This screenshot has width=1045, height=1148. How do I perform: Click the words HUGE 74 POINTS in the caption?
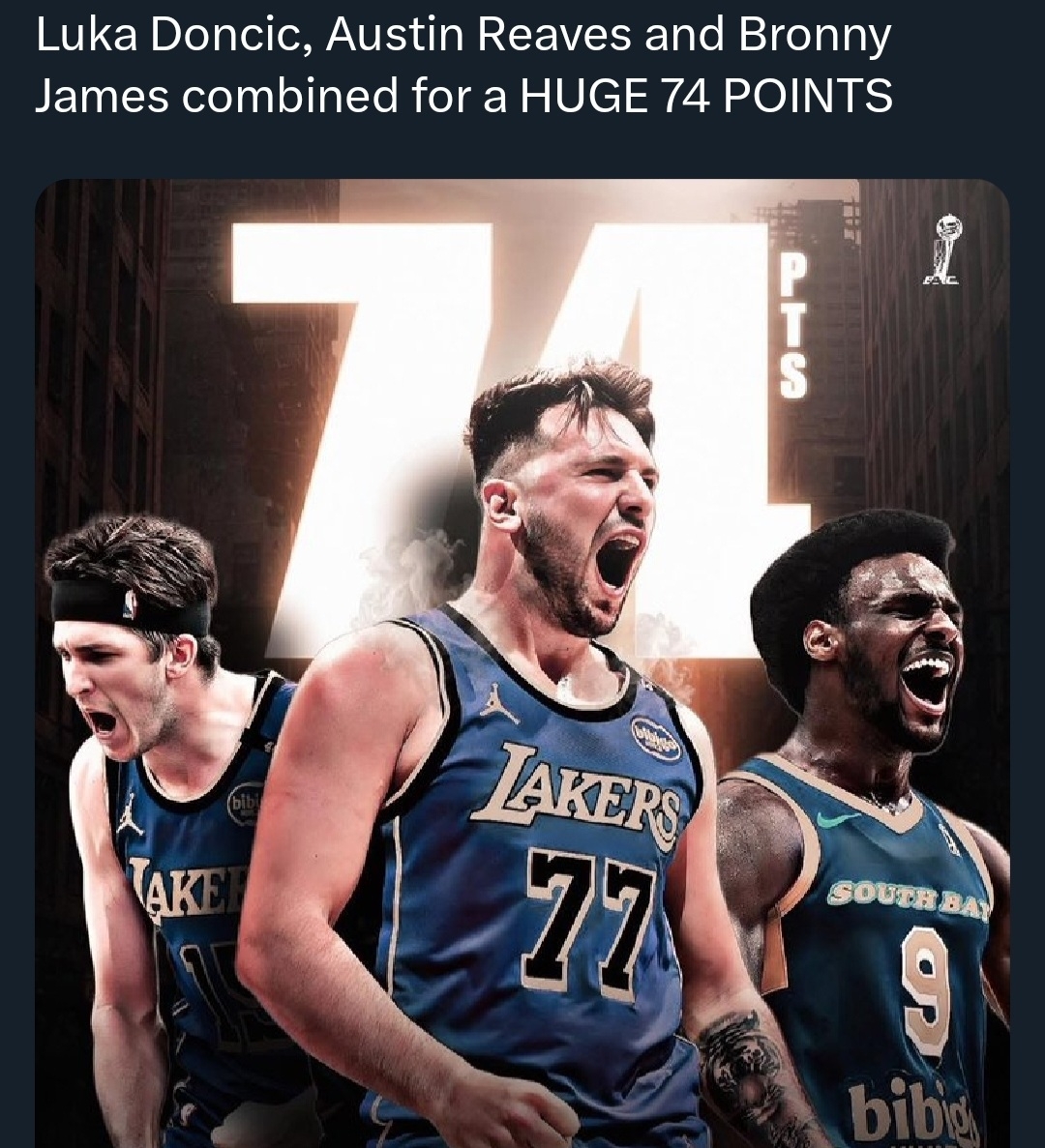(x=706, y=96)
